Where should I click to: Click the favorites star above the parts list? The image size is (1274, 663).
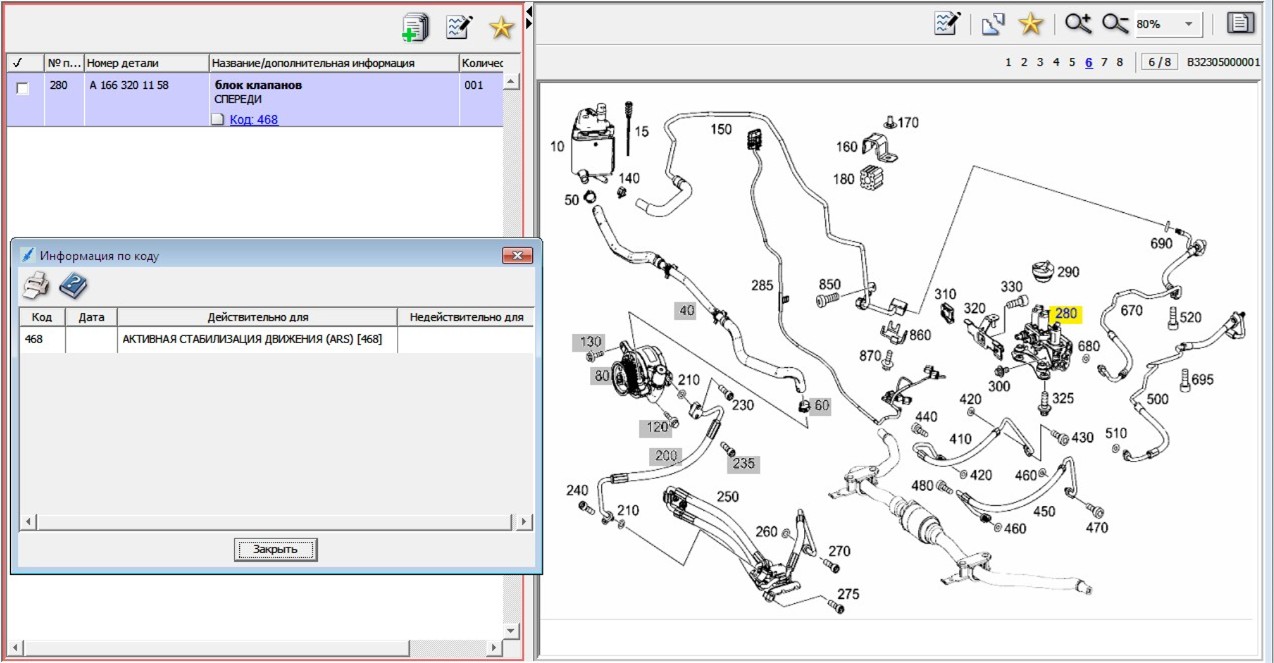point(501,27)
